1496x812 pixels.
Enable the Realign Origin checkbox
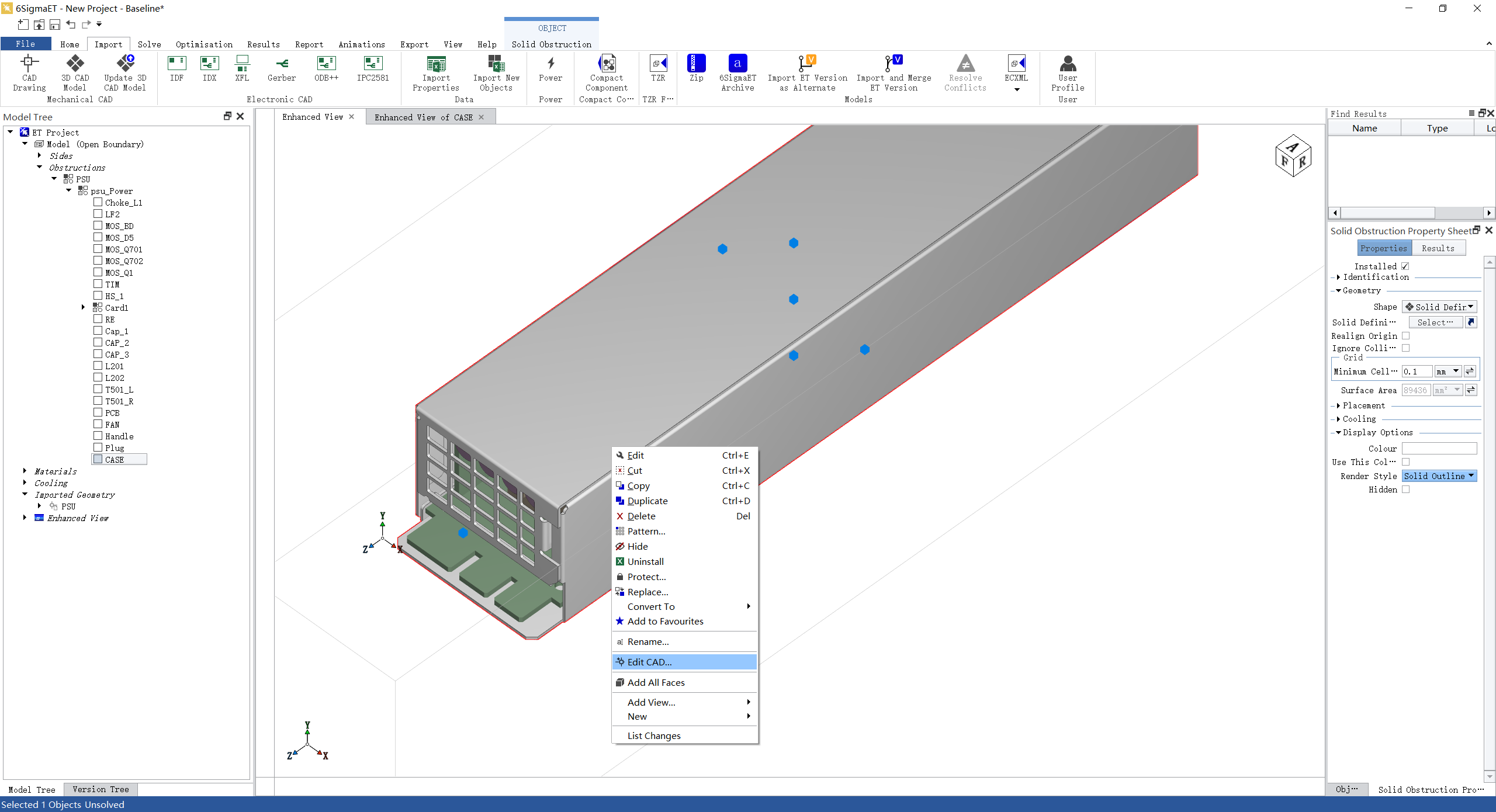(x=1406, y=336)
